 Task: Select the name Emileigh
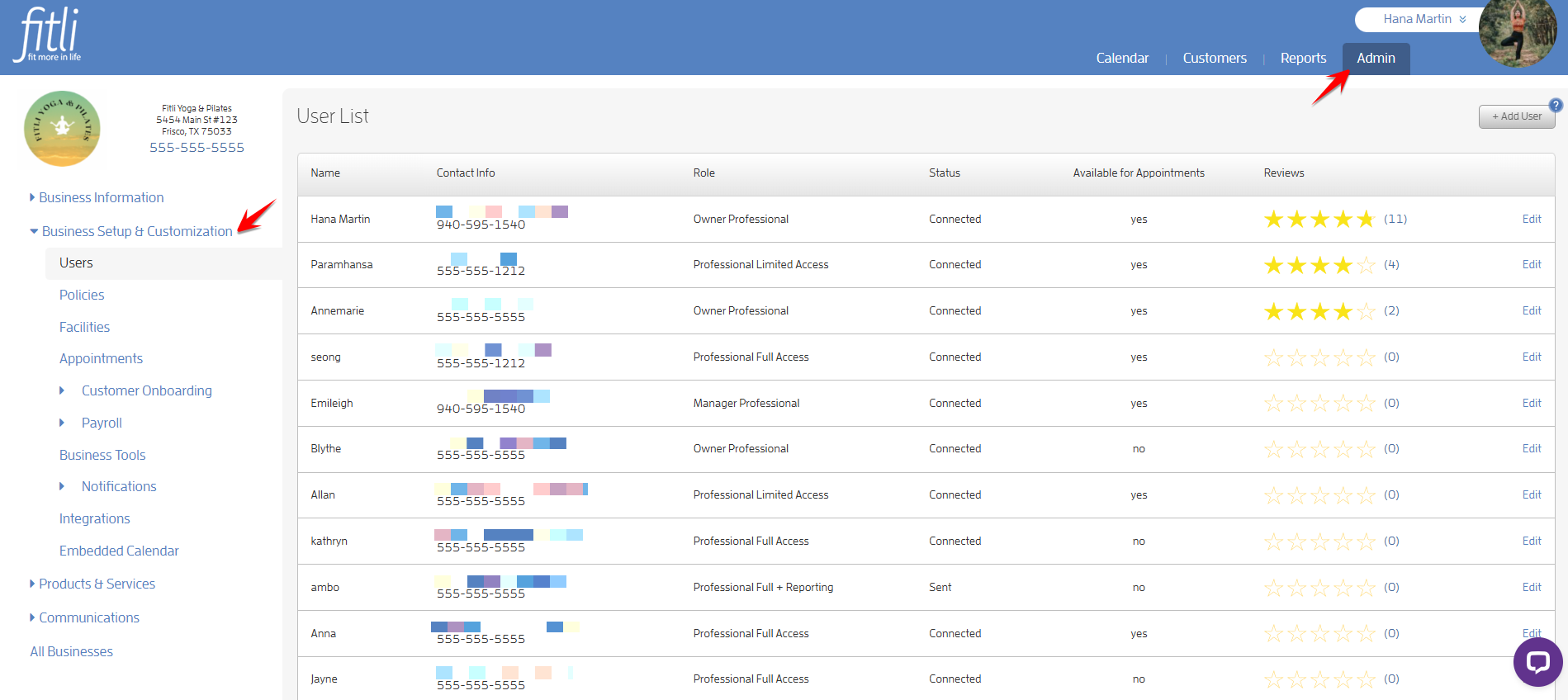[x=331, y=403]
